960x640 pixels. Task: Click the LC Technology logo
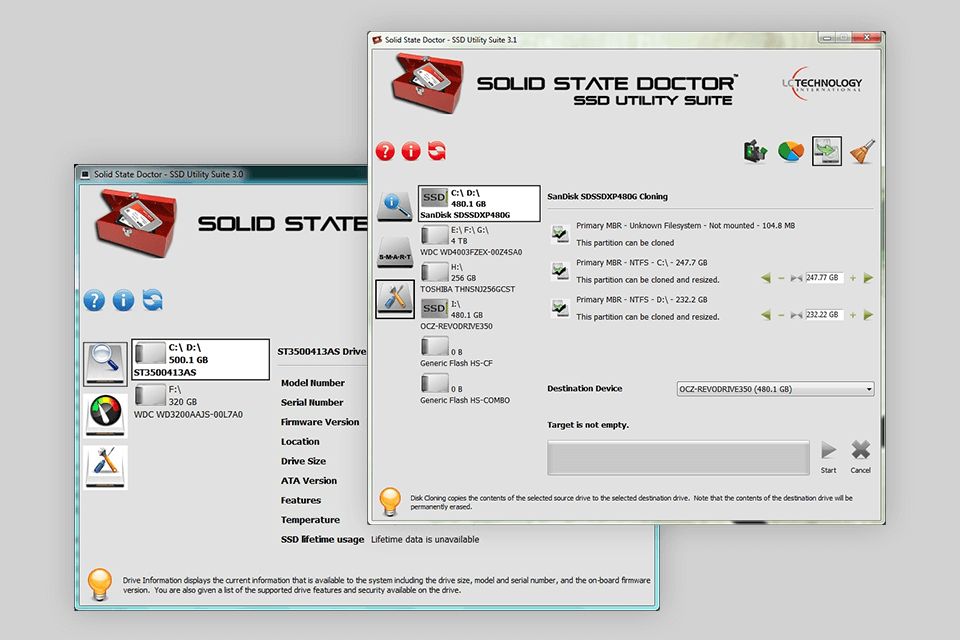pyautogui.click(x=822, y=83)
